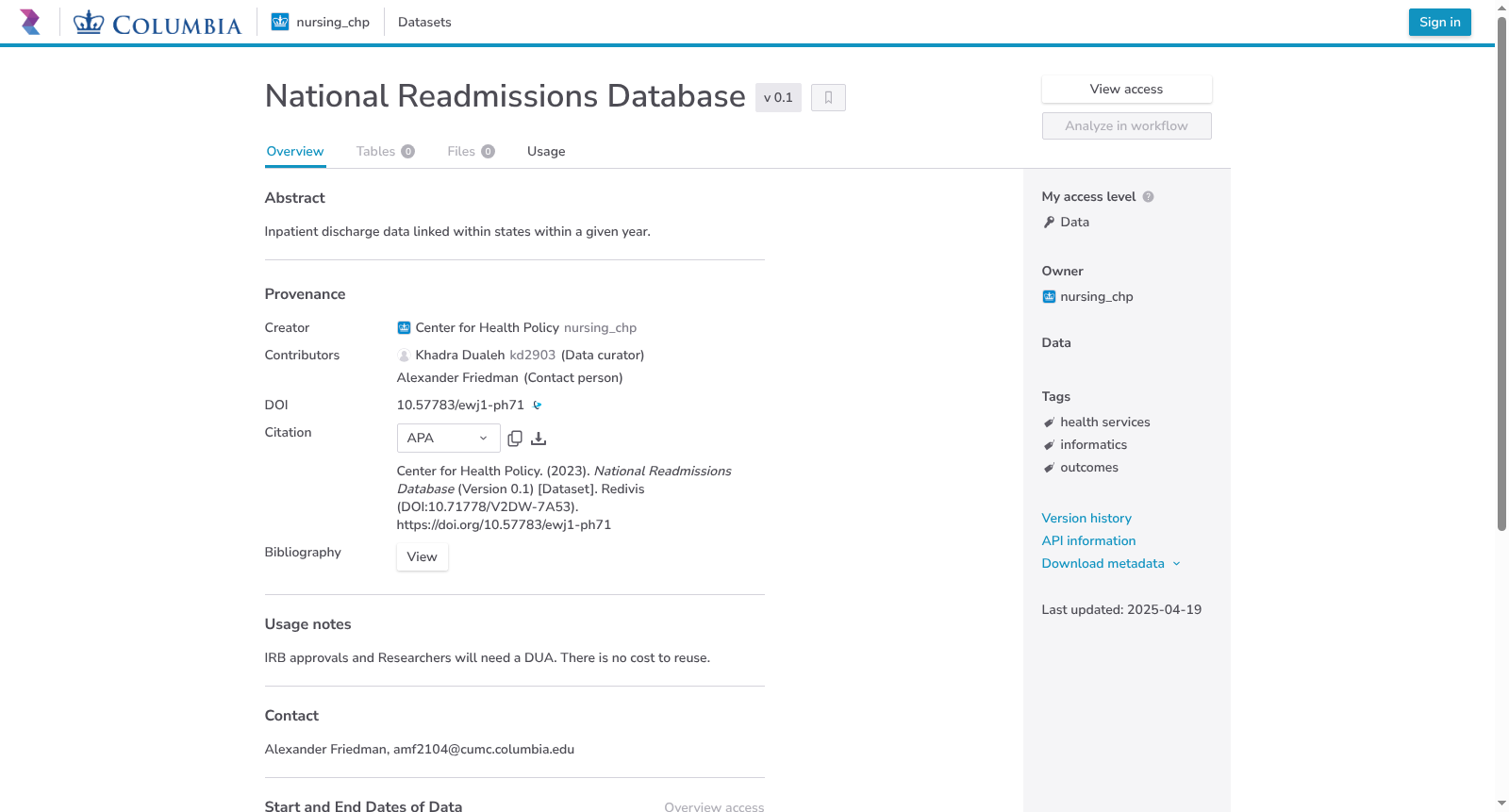The width and height of the screenshot is (1509, 812).
Task: Open the Files tab
Action: coord(471,152)
